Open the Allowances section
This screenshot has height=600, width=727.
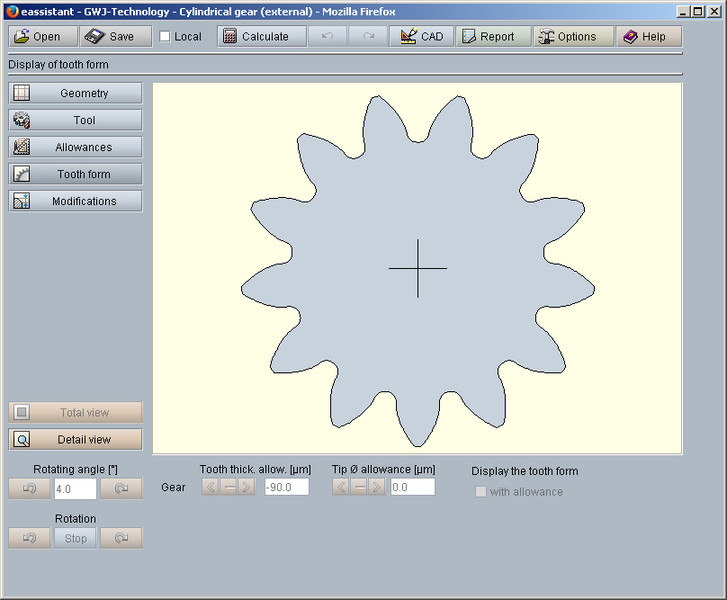tap(75, 147)
